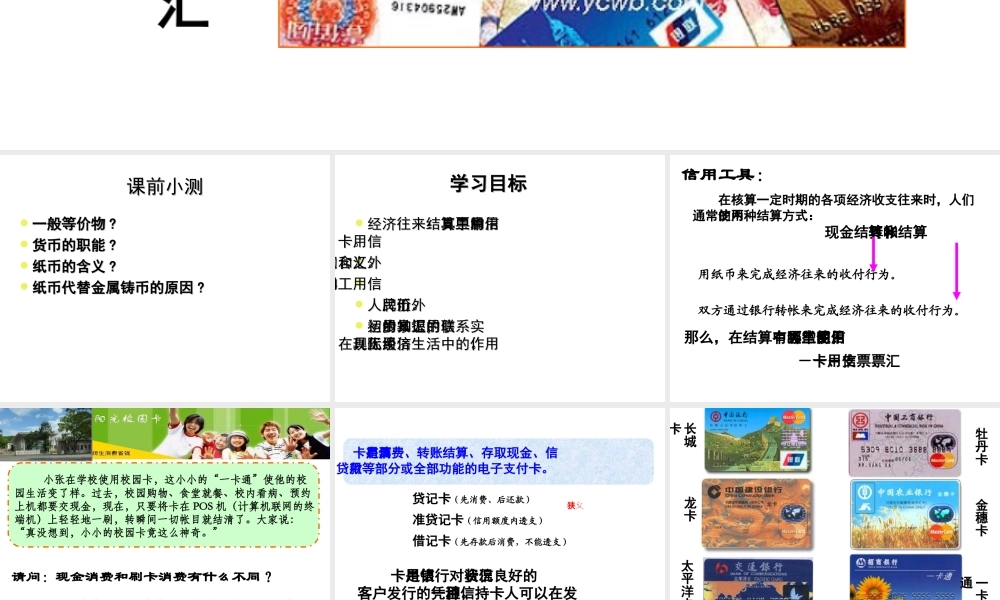Click the 课前小测 slide title
The height and width of the screenshot is (600, 1000).
point(165,187)
